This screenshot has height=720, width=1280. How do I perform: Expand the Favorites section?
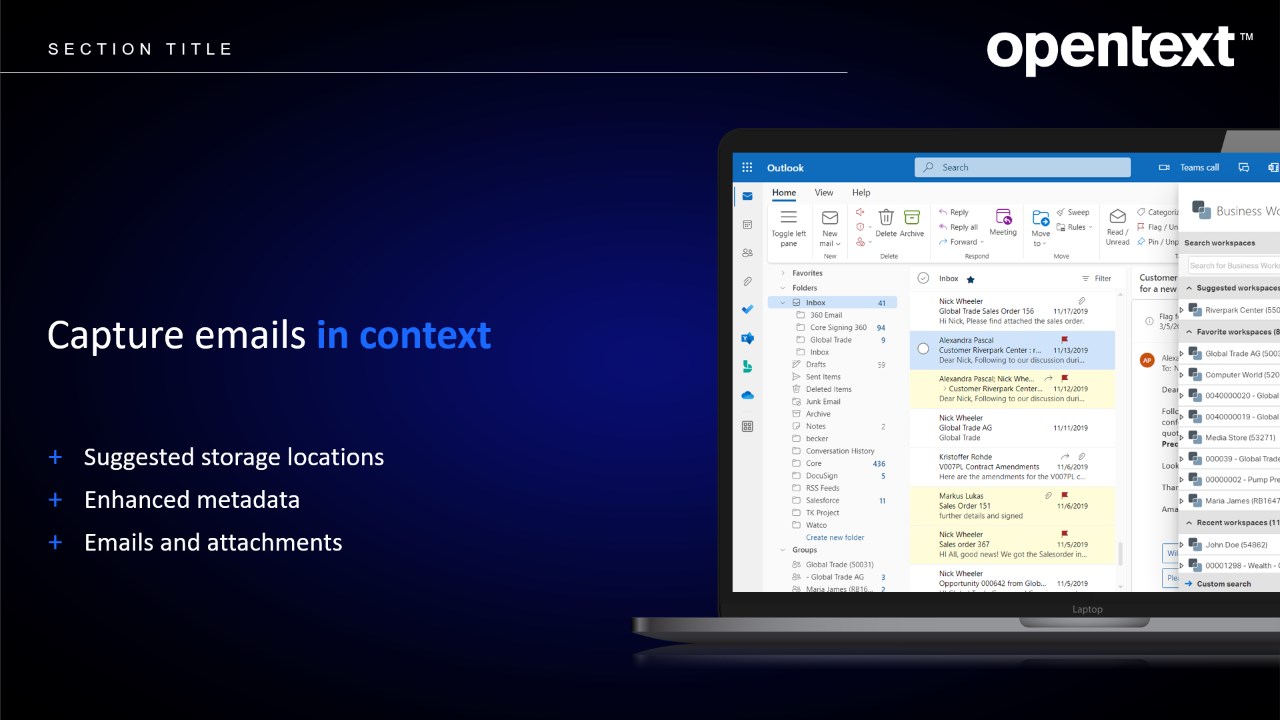click(783, 273)
